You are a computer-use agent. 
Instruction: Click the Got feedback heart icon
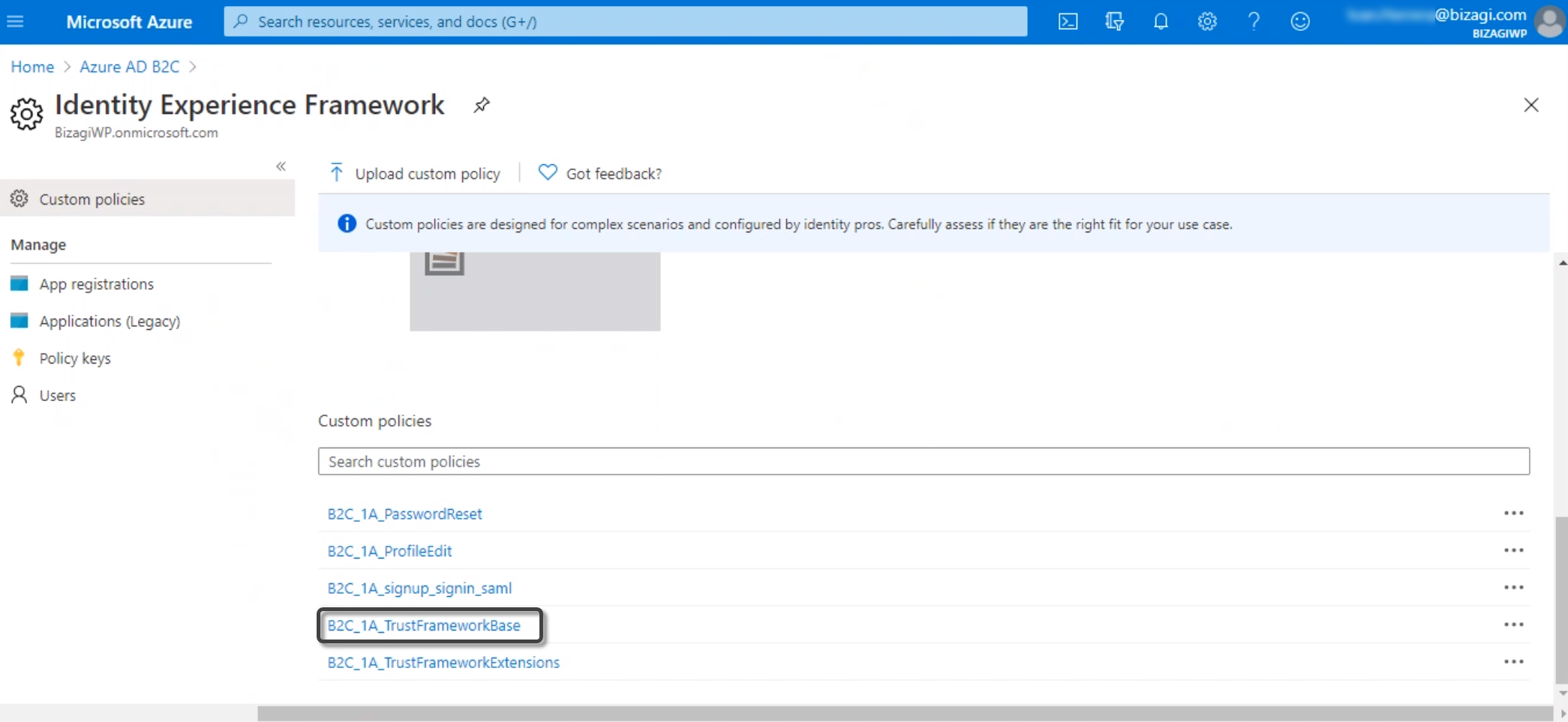point(548,172)
